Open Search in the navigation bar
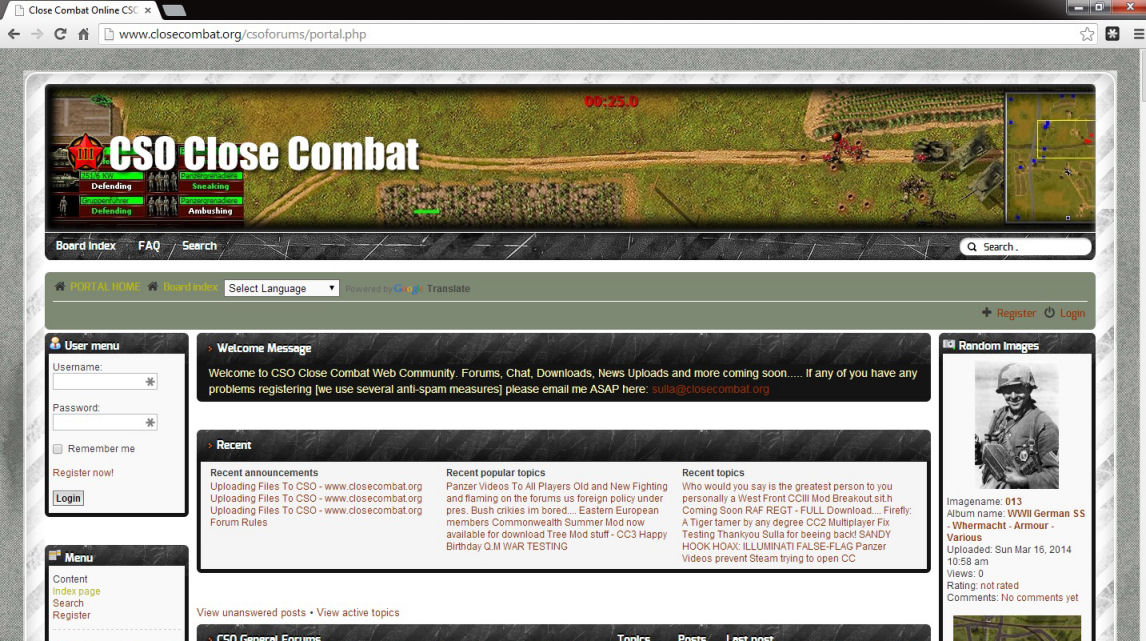Viewport: 1146px width, 641px height. (199, 246)
